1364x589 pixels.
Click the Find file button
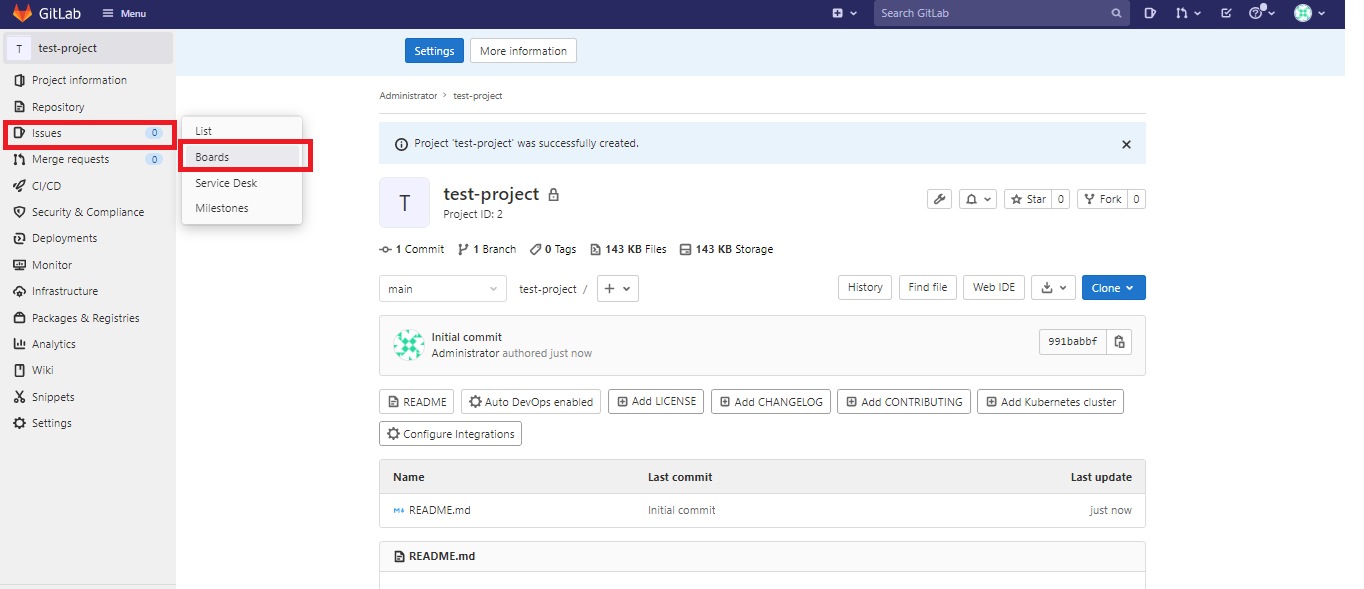(x=928, y=287)
